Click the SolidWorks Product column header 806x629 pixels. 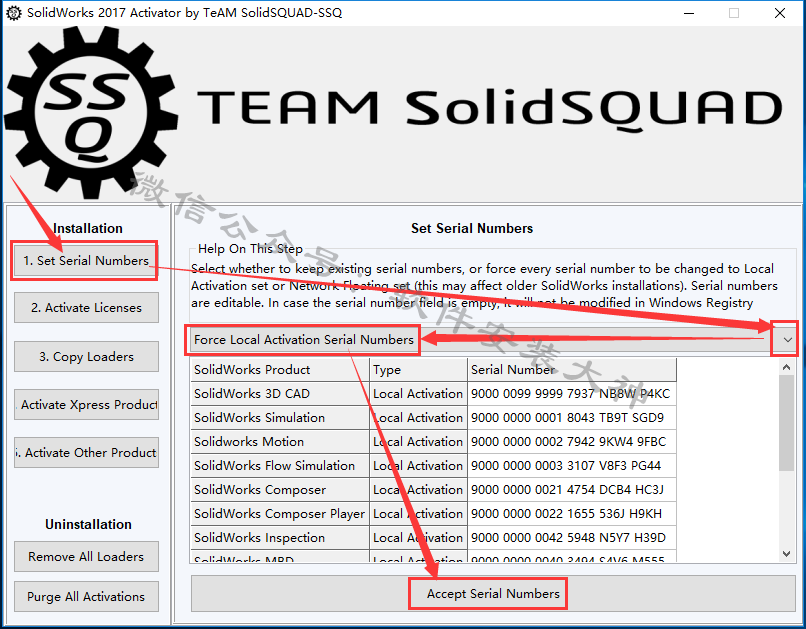tap(280, 369)
